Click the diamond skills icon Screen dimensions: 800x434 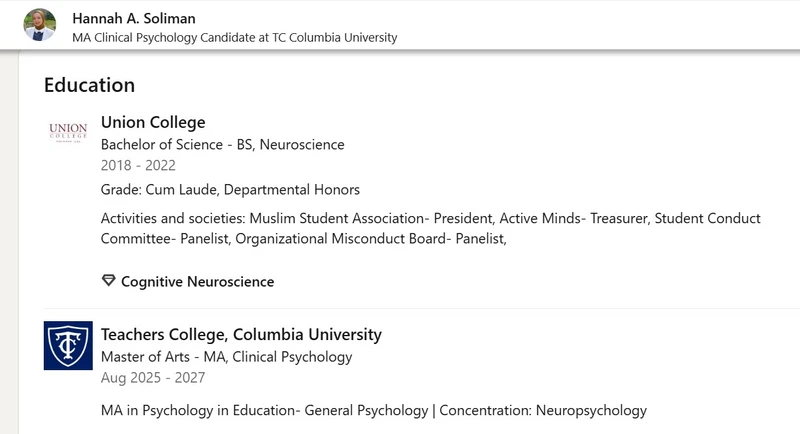point(109,281)
